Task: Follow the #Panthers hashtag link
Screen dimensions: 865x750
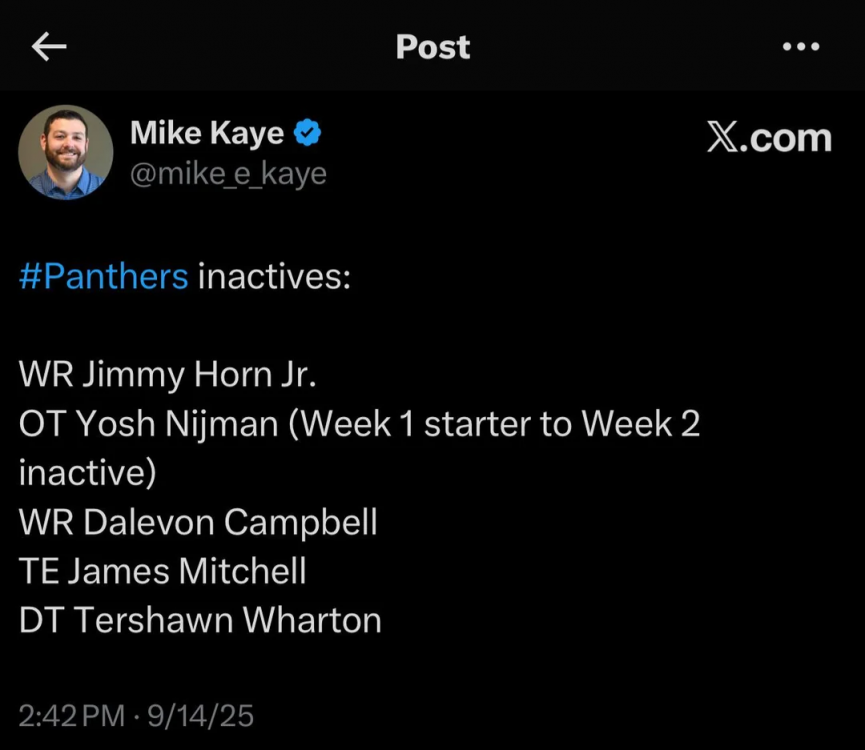Action: tap(103, 276)
